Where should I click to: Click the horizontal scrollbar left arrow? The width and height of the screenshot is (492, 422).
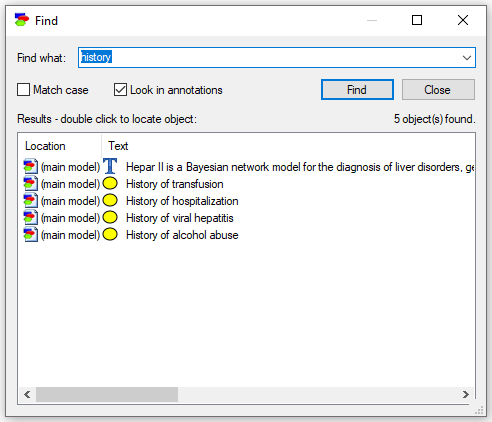pos(27,395)
